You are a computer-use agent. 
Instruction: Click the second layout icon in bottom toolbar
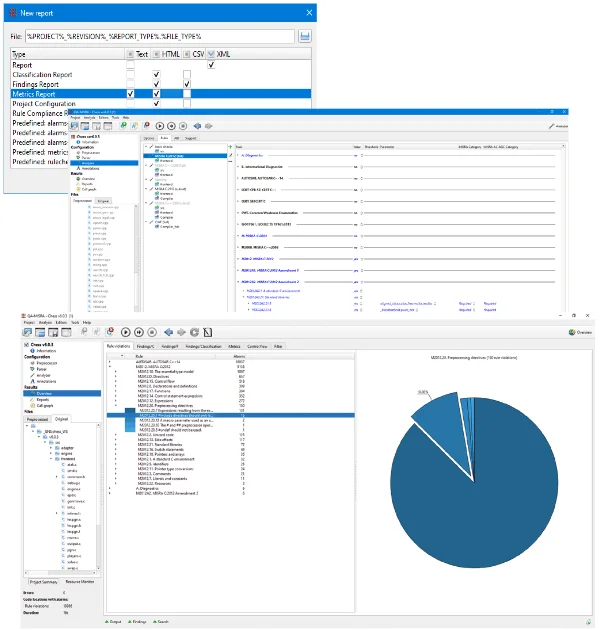coord(40,332)
